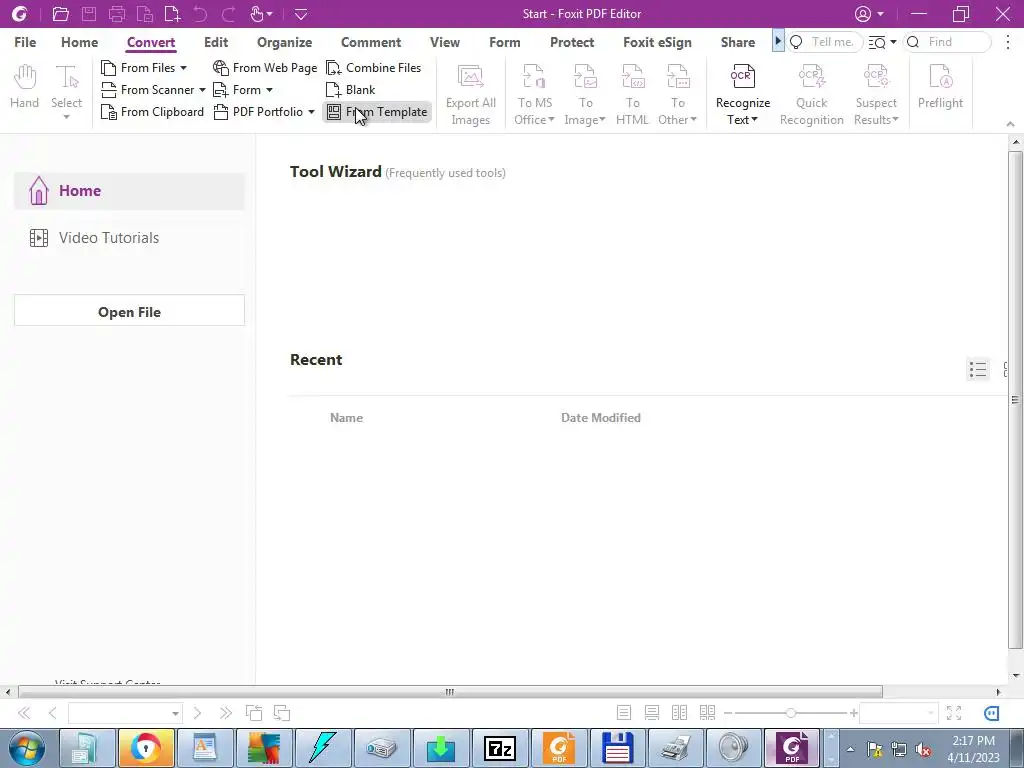
Task: Click the Tell me search box
Action: point(825,42)
